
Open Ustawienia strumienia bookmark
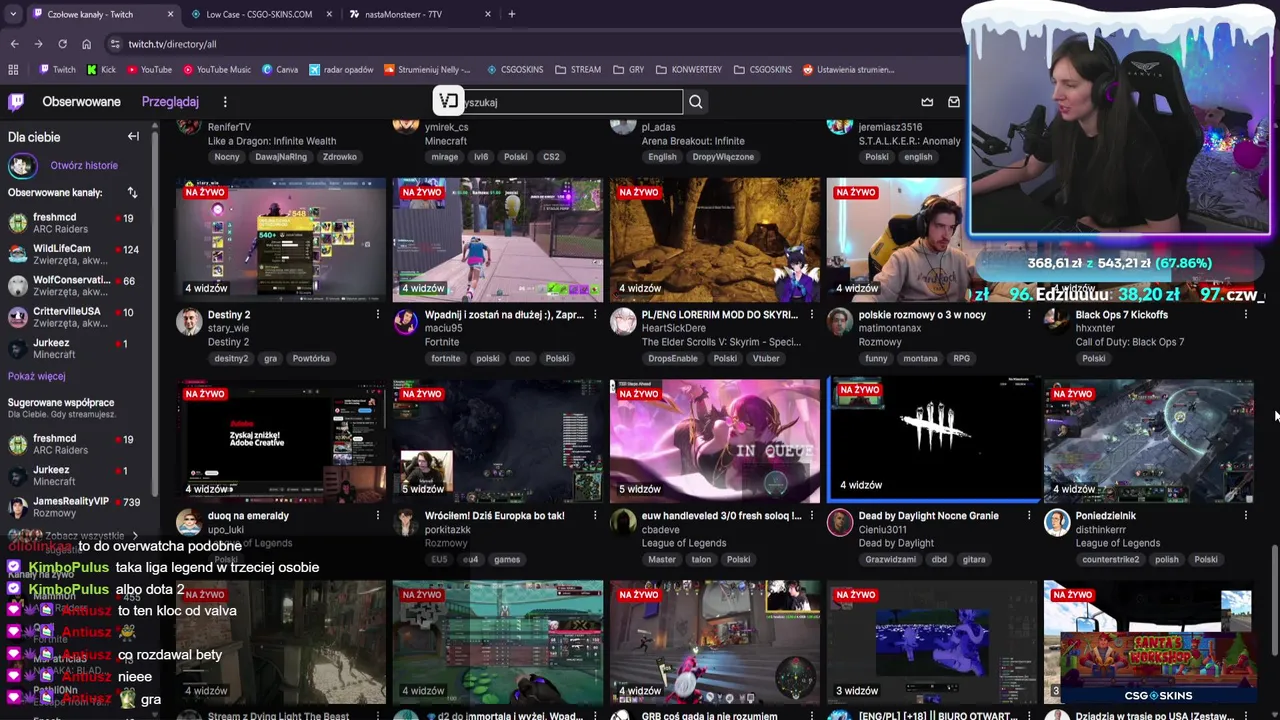(x=848, y=70)
